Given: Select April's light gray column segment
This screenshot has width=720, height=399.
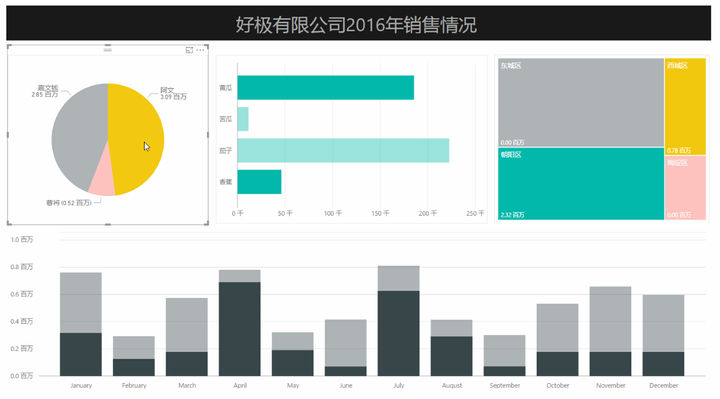Looking at the screenshot, I should click(x=240, y=276).
